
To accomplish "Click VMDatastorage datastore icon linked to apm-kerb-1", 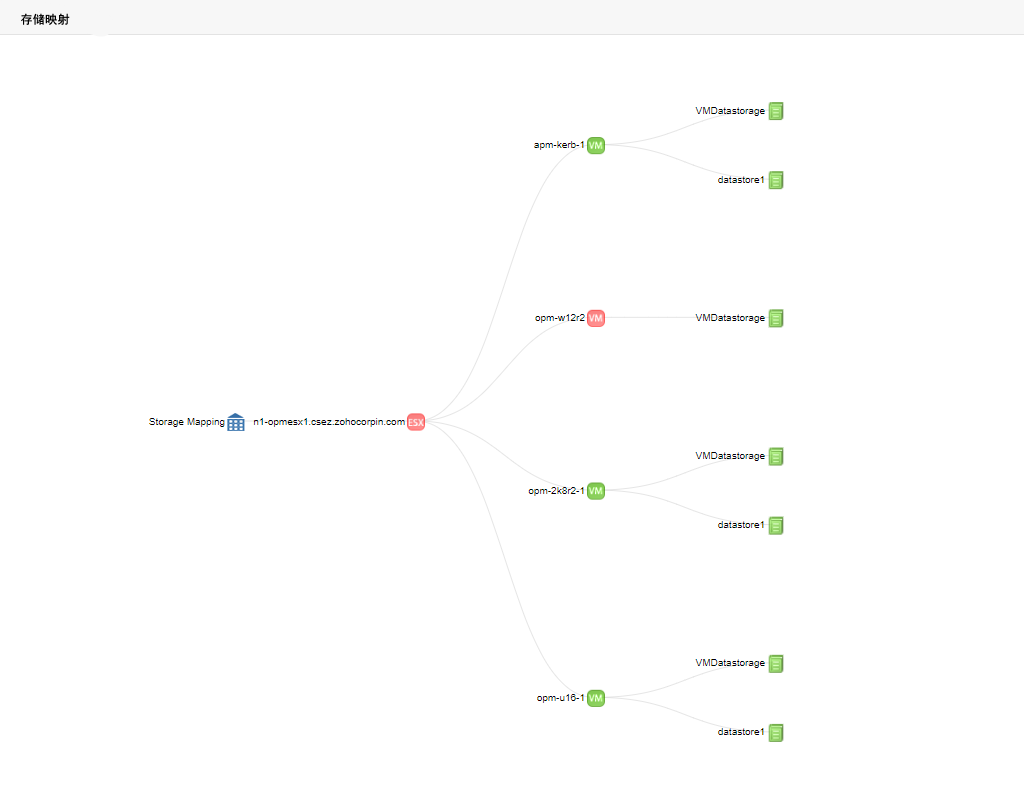I will tap(776, 111).
